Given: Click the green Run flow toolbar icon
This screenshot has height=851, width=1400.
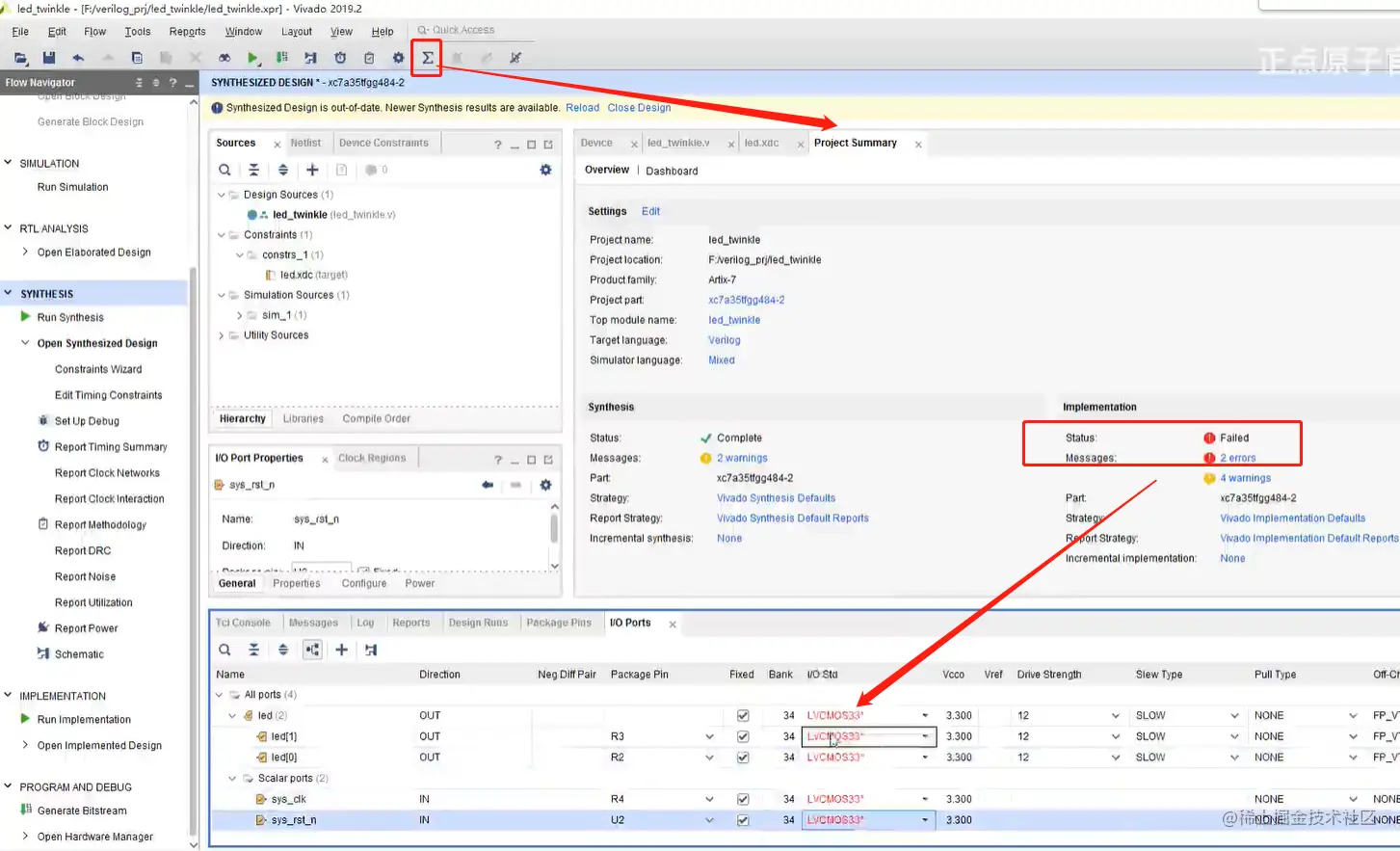Looking at the screenshot, I should pos(252,58).
